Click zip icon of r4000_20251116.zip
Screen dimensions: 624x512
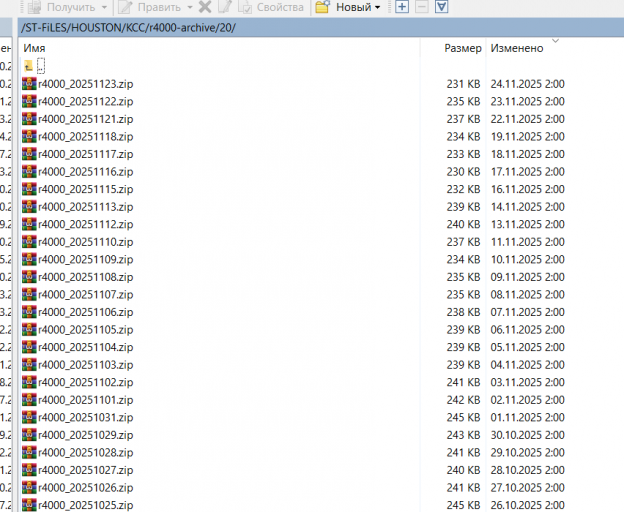[29, 171]
